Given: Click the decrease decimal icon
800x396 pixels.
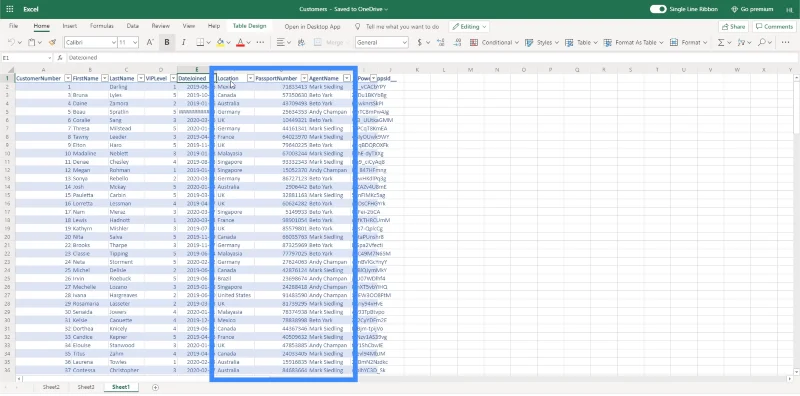Looking at the screenshot, I should (457, 42).
